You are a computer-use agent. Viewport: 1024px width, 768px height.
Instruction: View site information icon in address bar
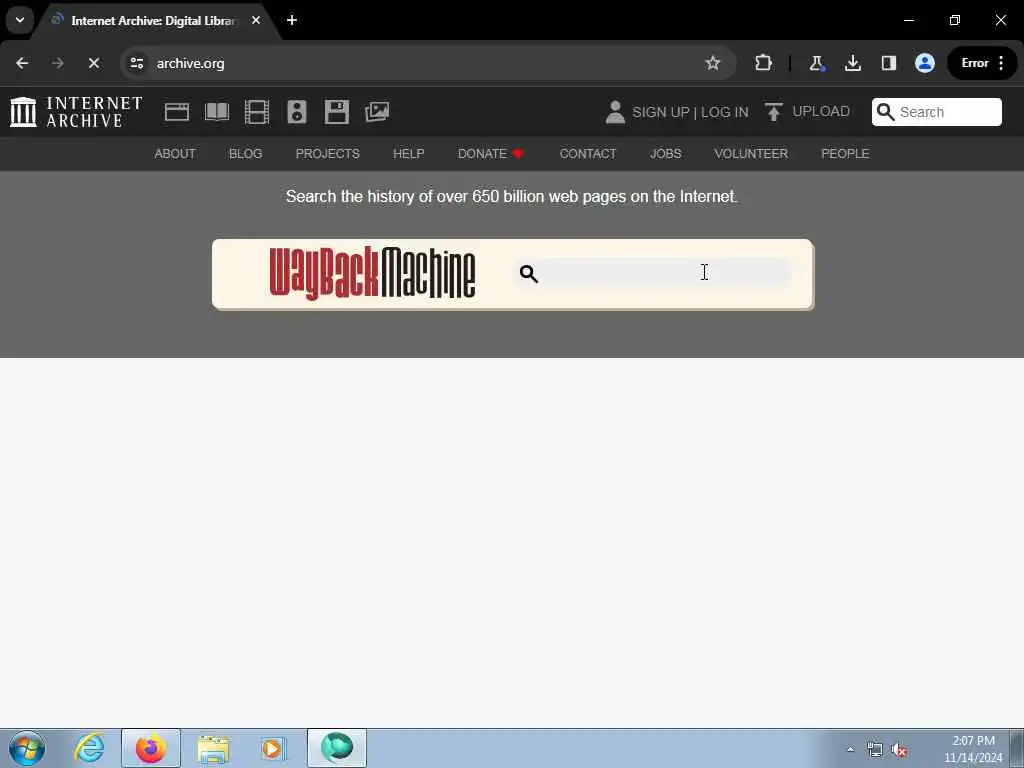pos(136,63)
